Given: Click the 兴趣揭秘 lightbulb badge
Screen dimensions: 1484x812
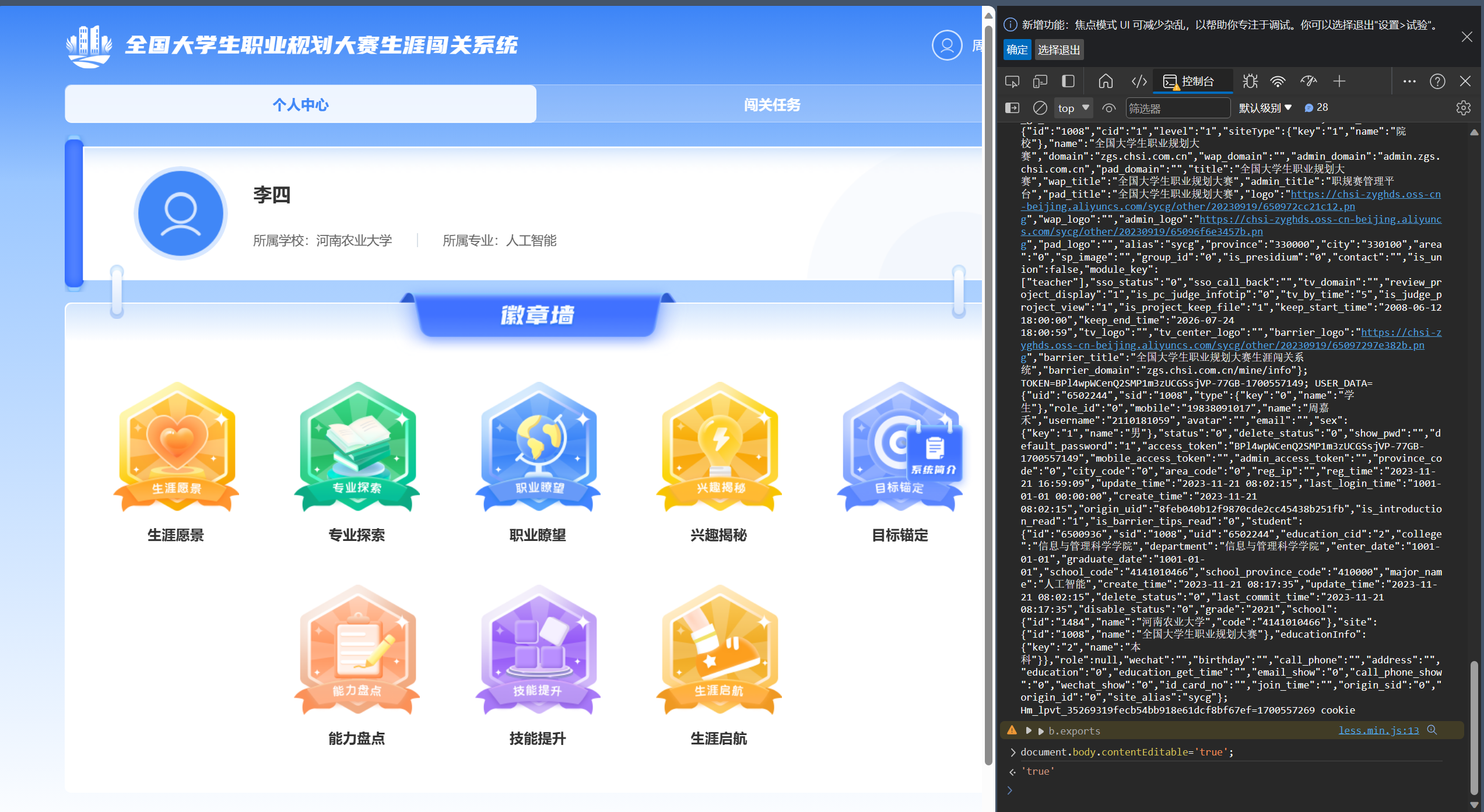Looking at the screenshot, I should (x=718, y=448).
